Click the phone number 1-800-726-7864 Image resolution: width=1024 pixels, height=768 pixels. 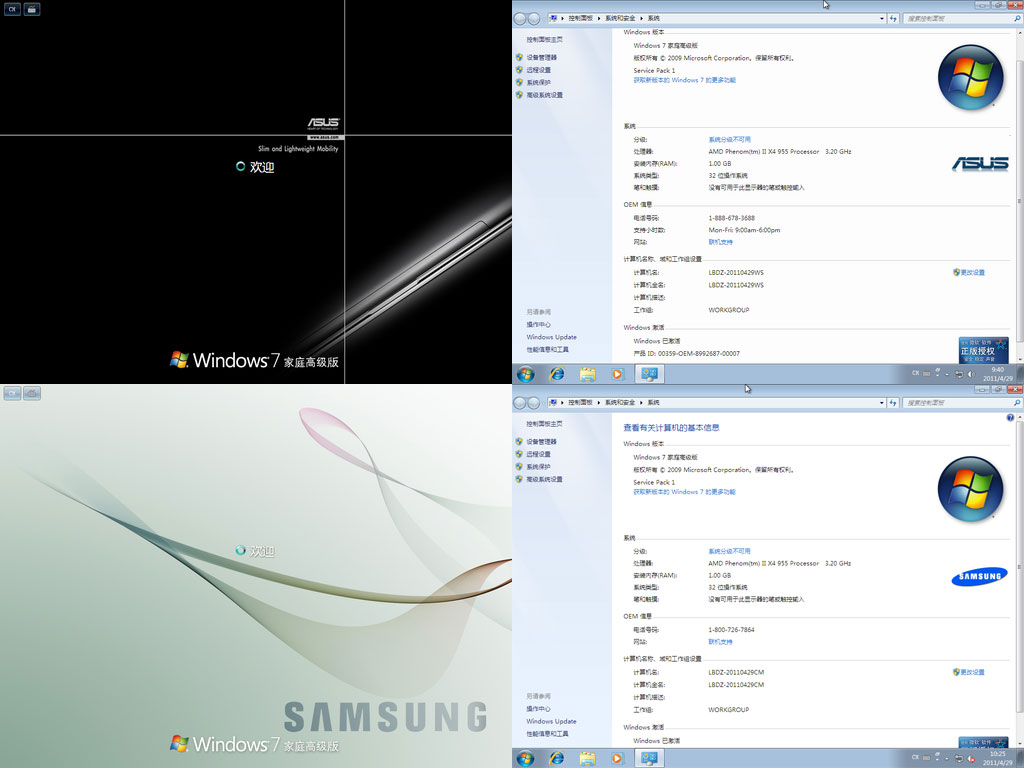(731, 630)
